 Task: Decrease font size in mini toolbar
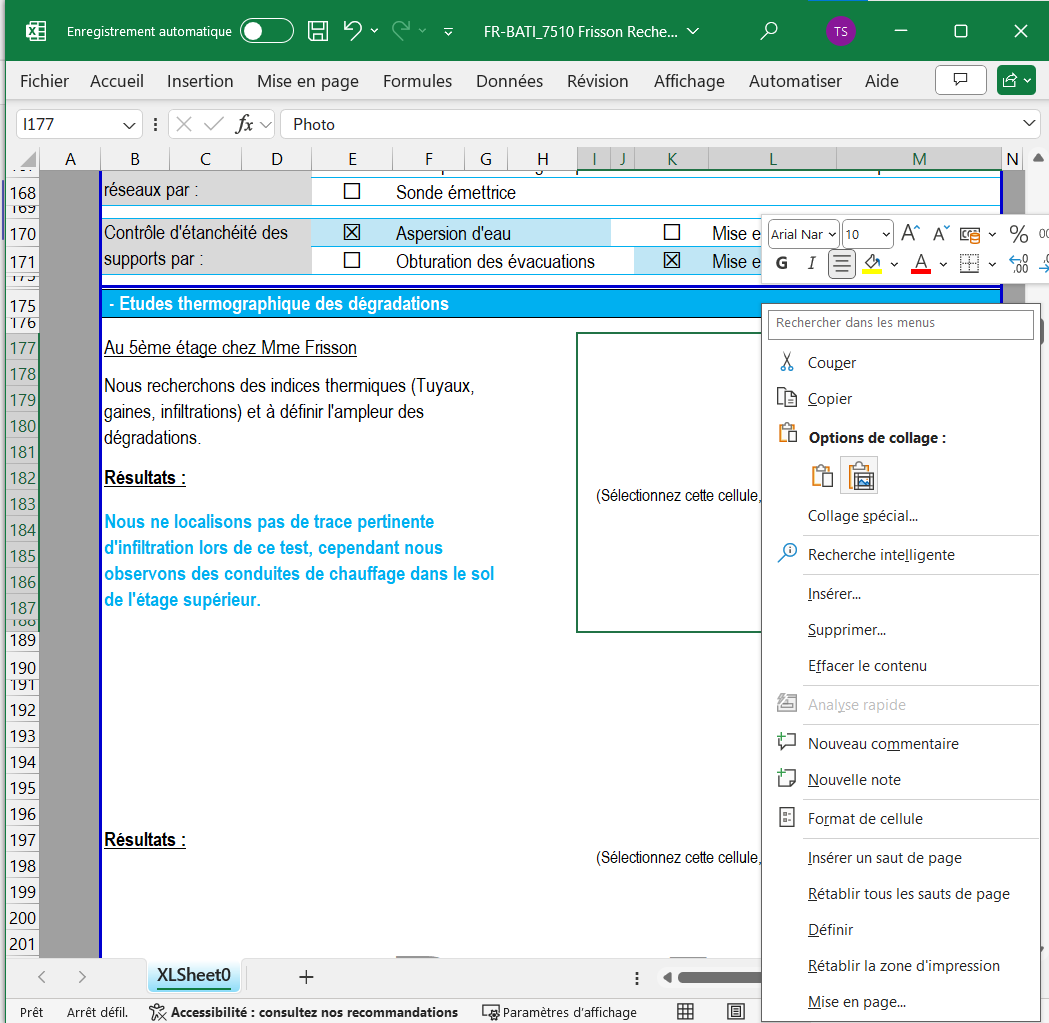click(x=941, y=234)
